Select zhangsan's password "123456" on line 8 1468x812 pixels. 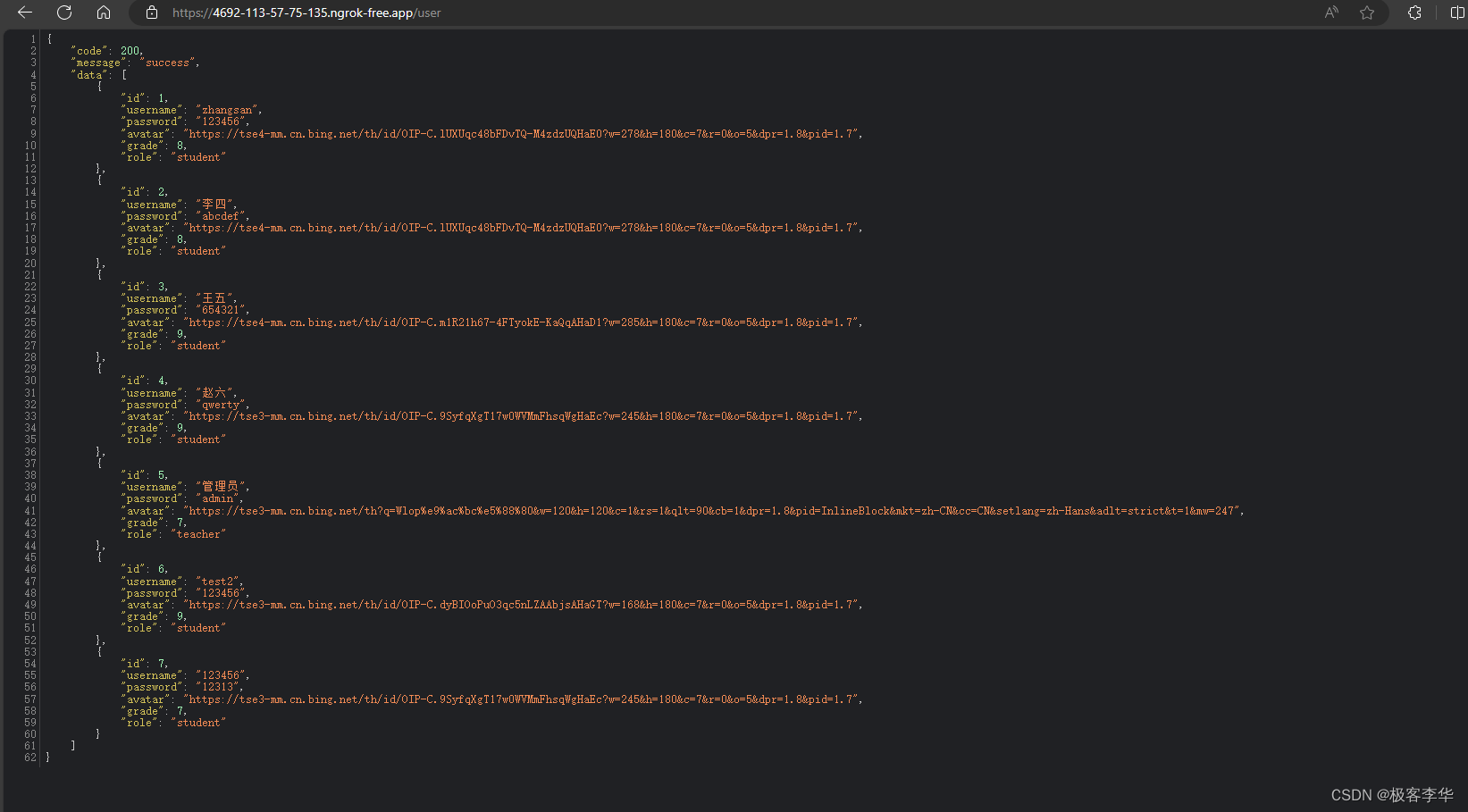tap(221, 121)
